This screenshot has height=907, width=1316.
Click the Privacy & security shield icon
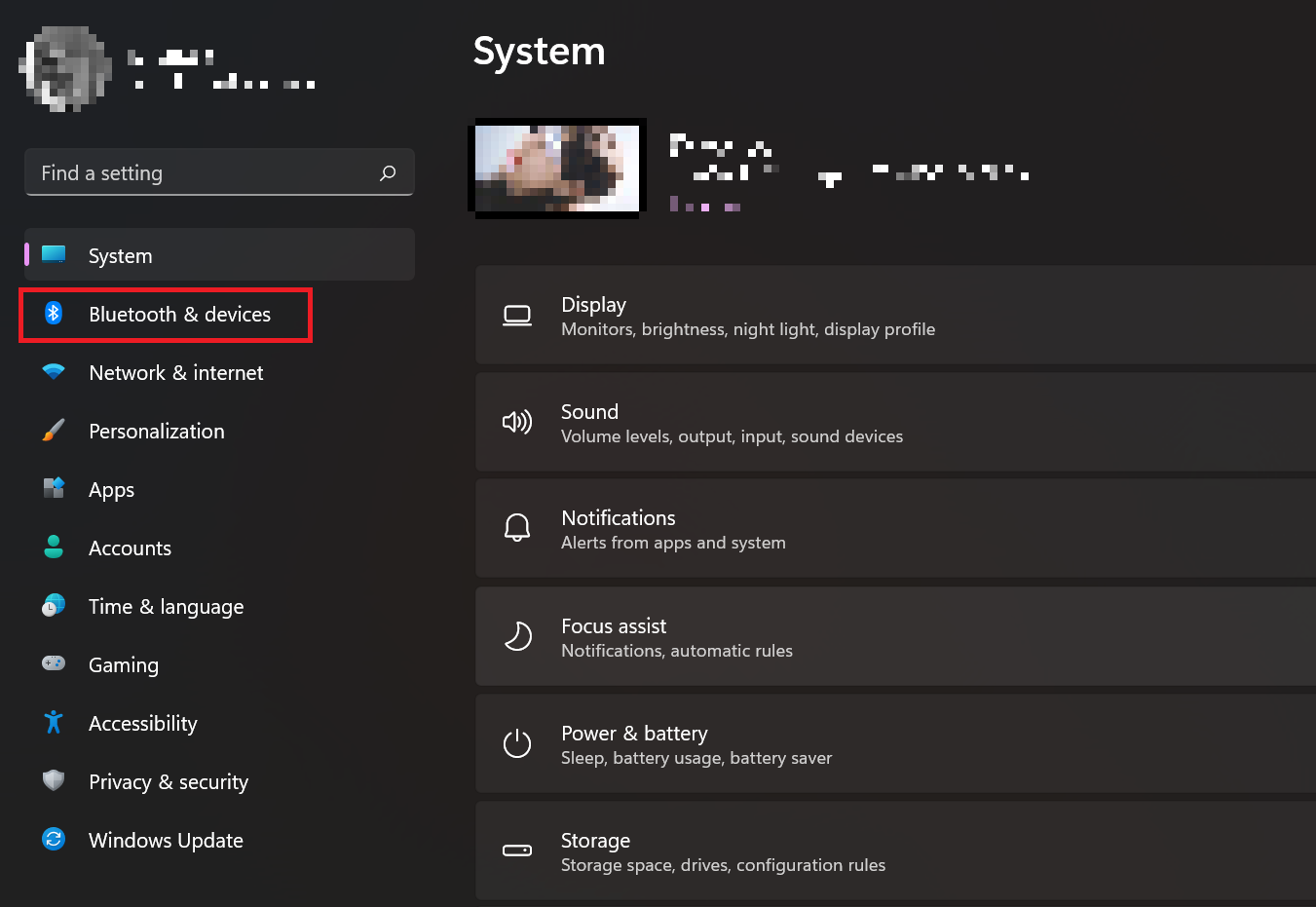click(x=54, y=780)
